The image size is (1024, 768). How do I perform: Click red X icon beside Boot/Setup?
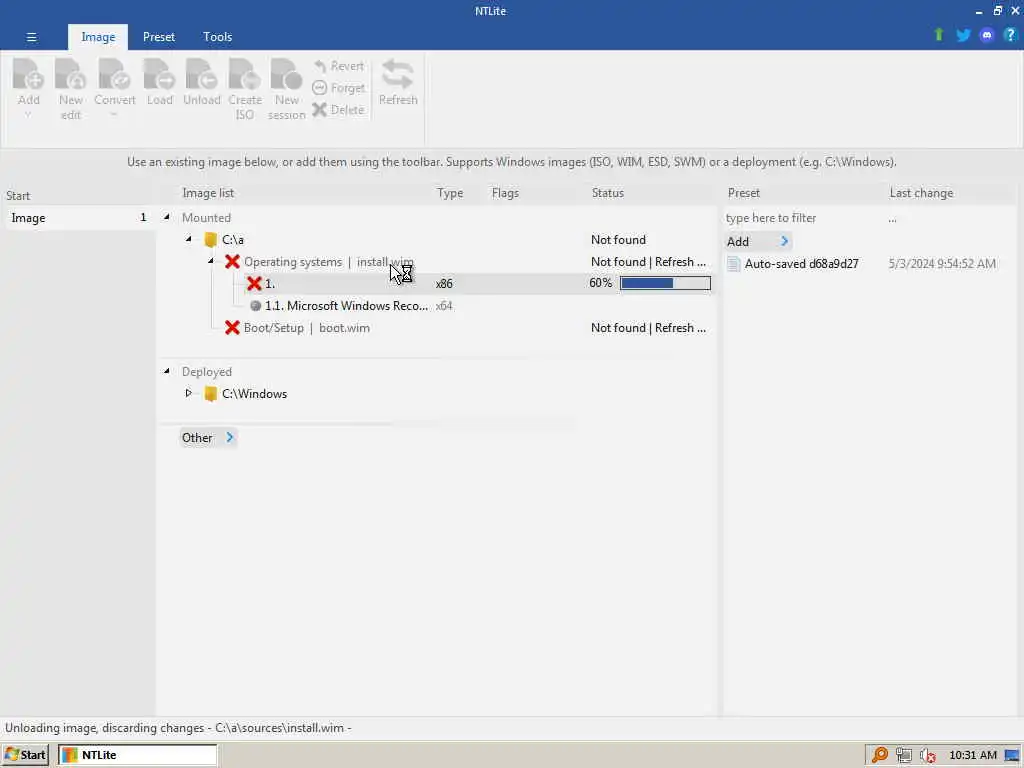click(232, 328)
